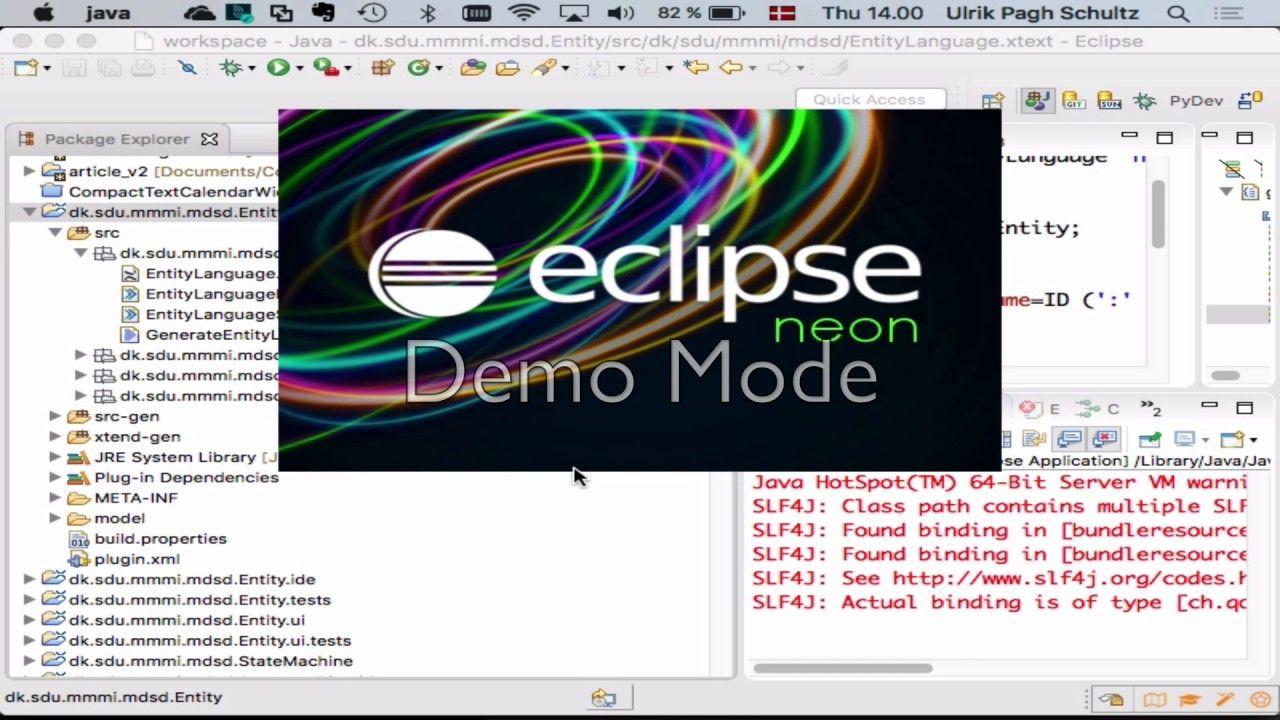Viewport: 1280px width, 720px height.
Task: Select the Plug-in Dependencies node
Action: [173, 477]
